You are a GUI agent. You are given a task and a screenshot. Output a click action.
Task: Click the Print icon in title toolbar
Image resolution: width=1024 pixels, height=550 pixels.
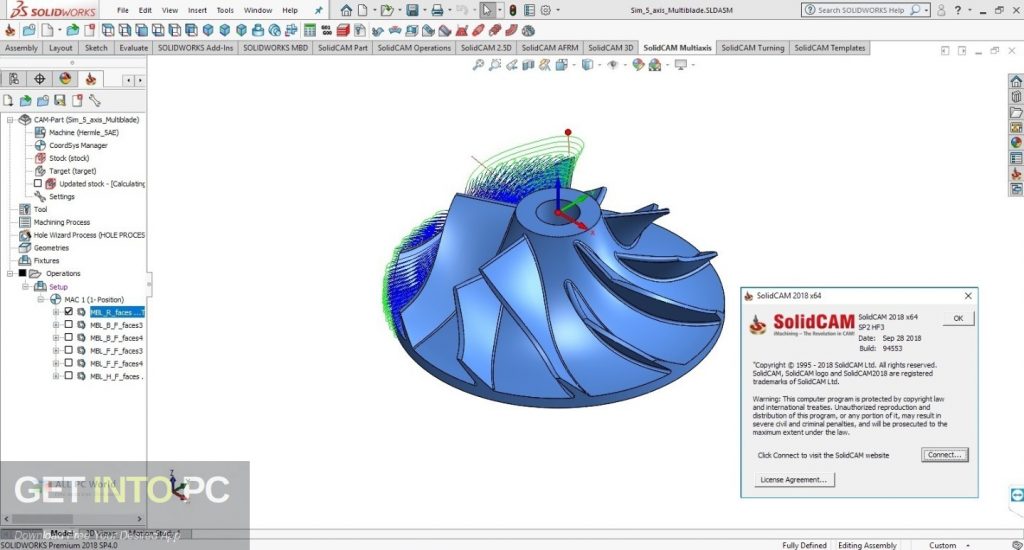pos(438,10)
